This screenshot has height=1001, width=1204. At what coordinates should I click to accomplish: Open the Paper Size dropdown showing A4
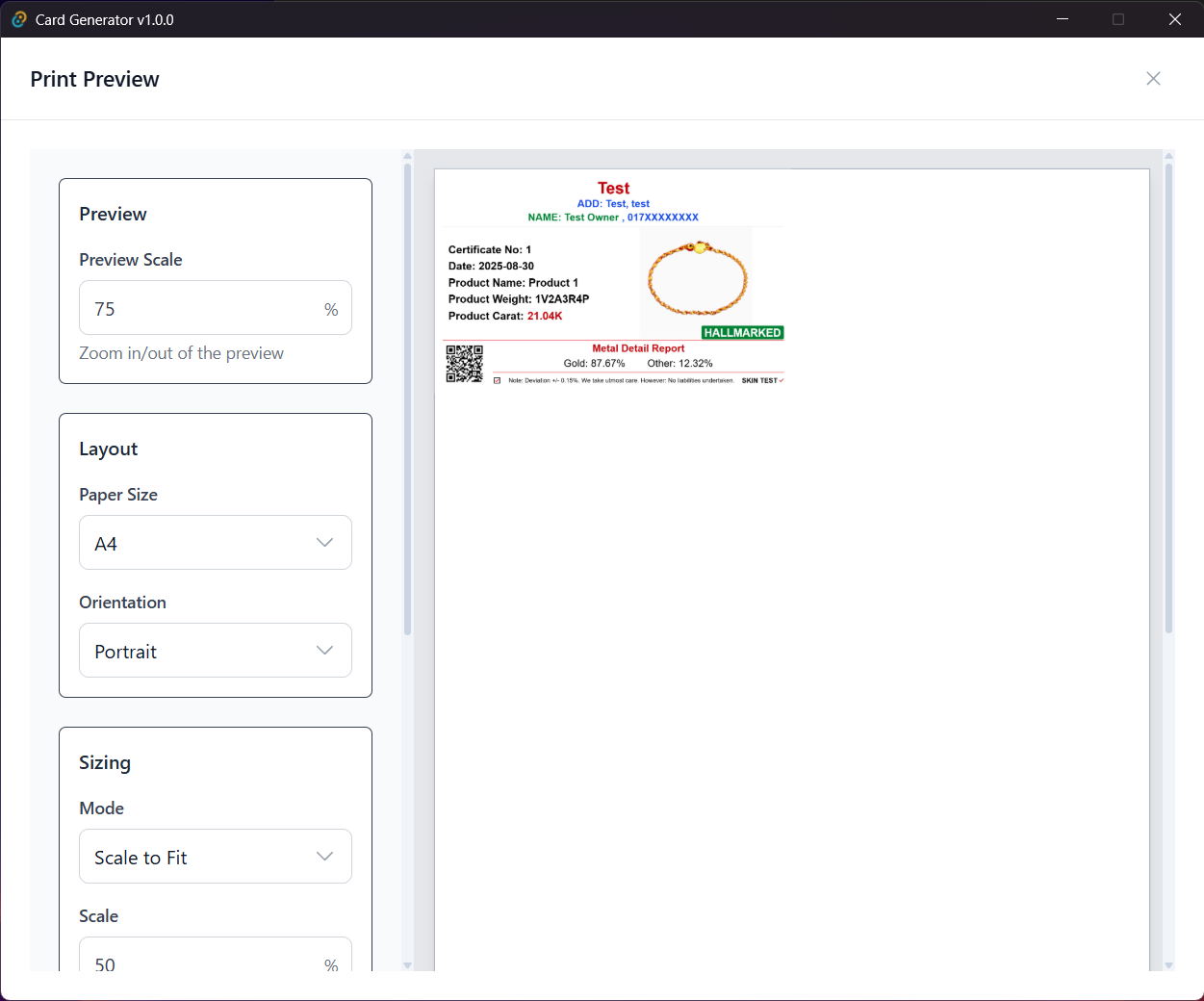point(215,543)
